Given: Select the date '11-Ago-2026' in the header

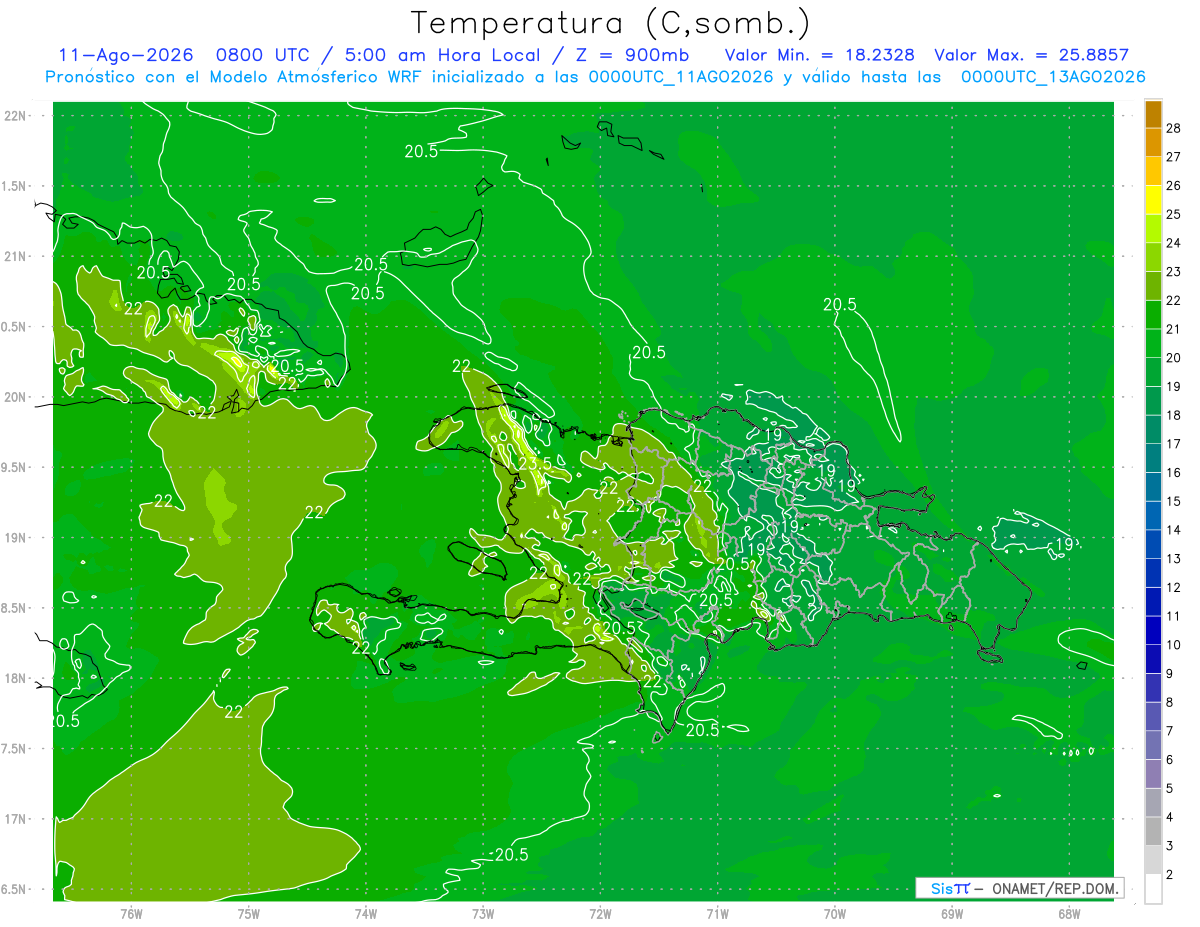Looking at the screenshot, I should point(124,55).
